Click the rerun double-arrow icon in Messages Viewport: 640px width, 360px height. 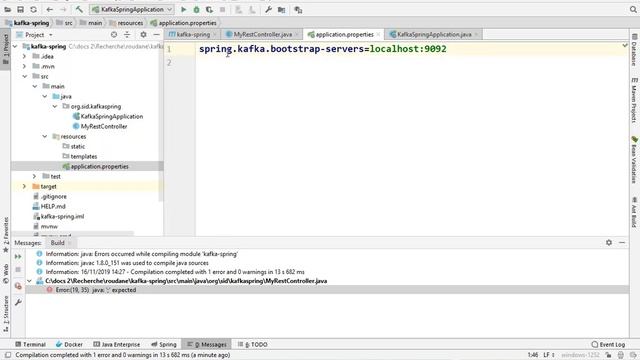[x=18, y=256]
